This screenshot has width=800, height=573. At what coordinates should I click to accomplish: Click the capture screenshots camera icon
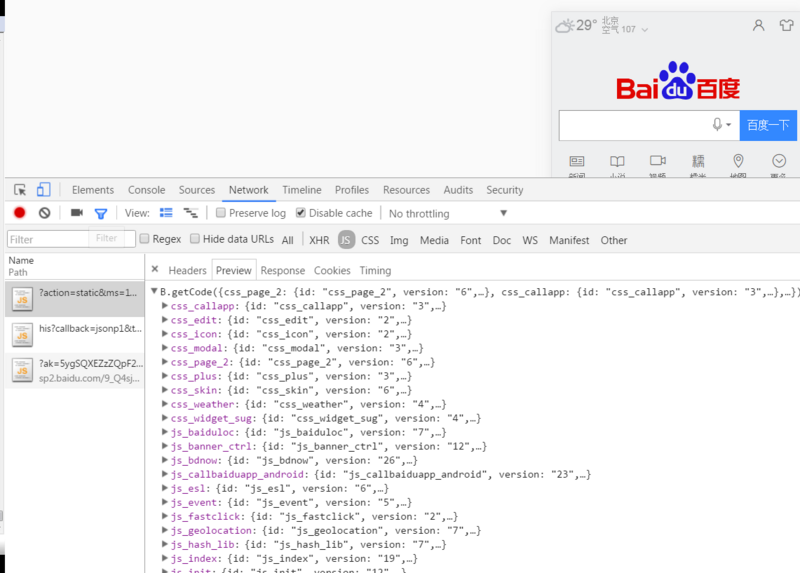pyautogui.click(x=77, y=213)
